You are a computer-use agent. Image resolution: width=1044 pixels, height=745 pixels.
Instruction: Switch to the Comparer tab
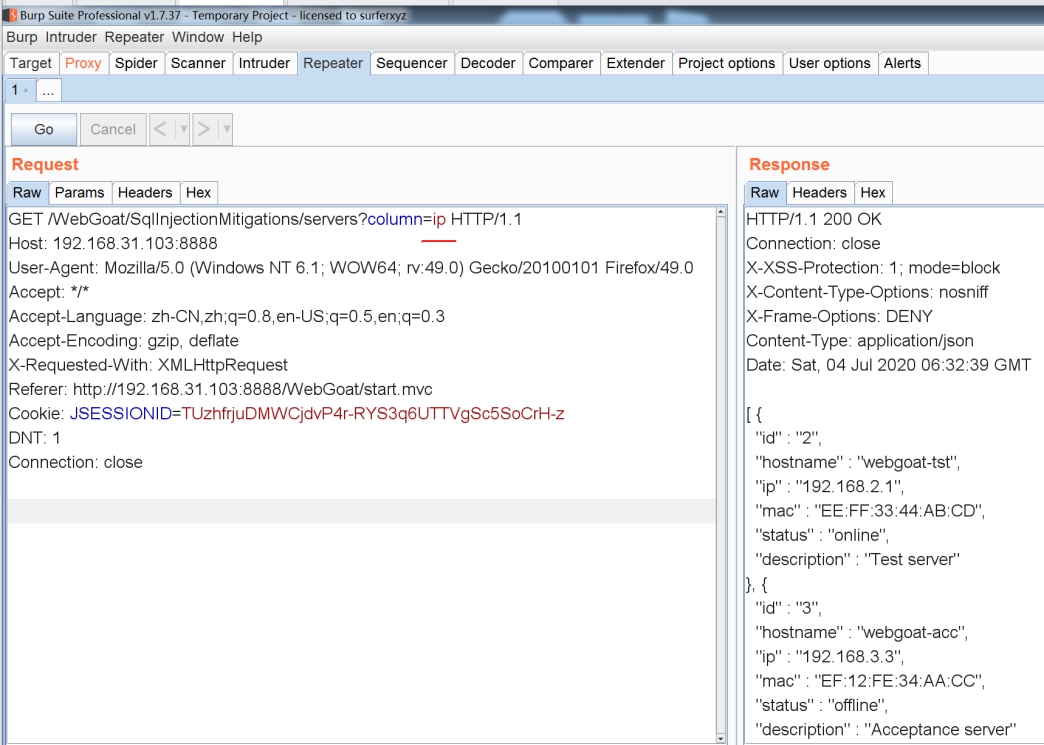pyautogui.click(x=561, y=63)
